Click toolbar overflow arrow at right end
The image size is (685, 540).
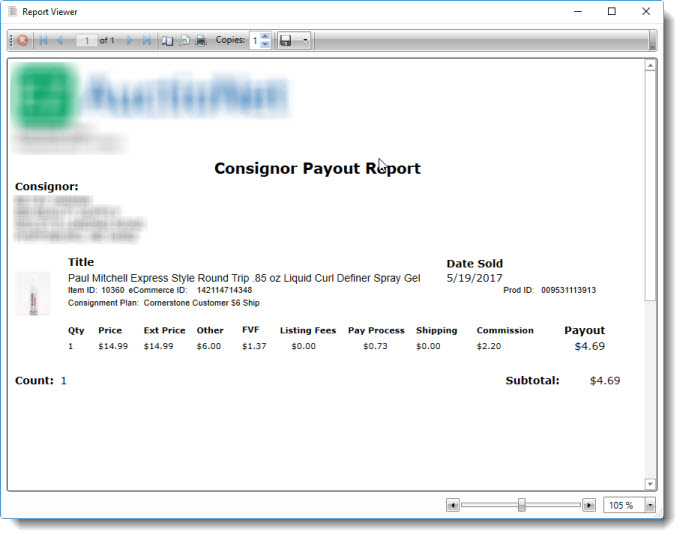coord(653,46)
